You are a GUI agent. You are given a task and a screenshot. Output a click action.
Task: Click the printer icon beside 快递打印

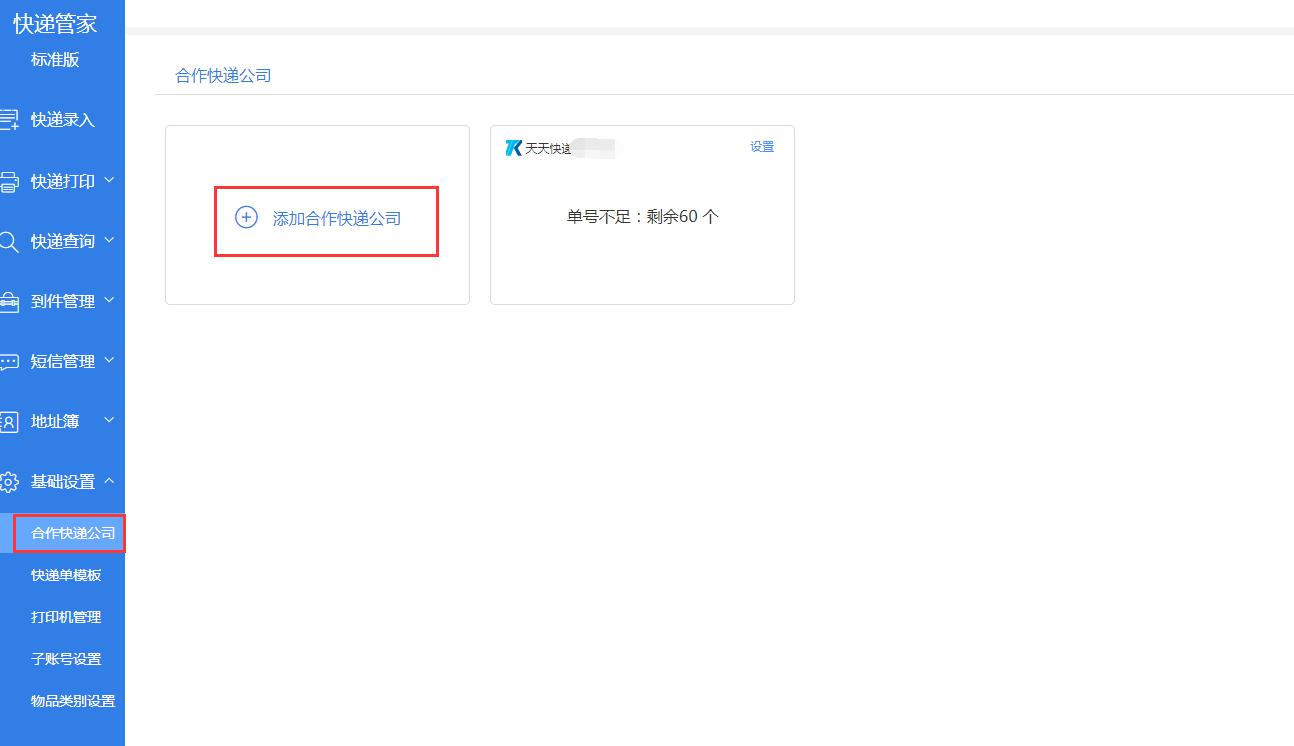point(9,182)
